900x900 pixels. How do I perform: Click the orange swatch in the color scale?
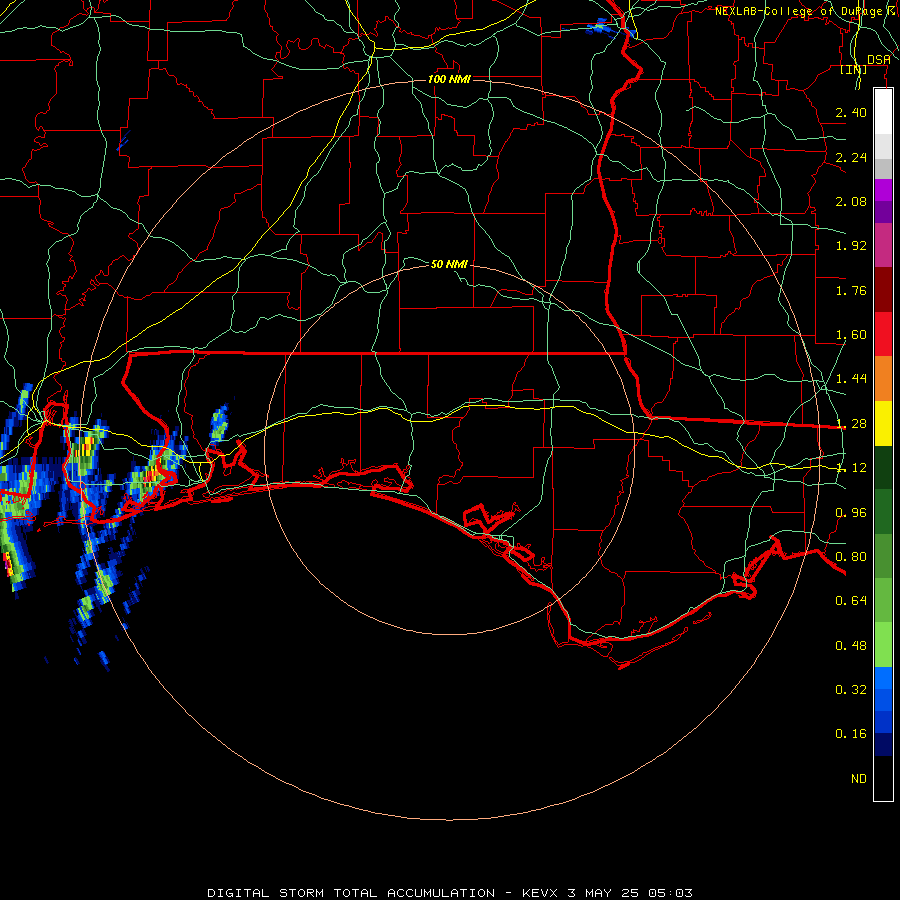coord(883,379)
